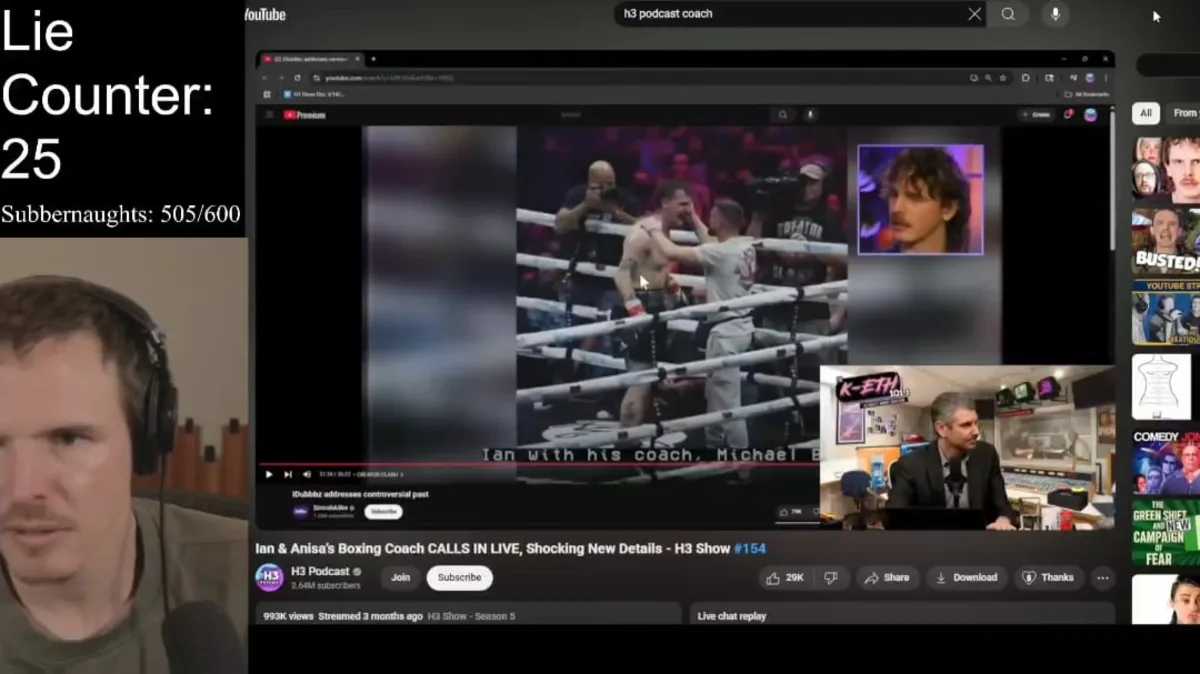The image size is (1200, 674).
Task: Open the first recommended thumbnail under the All chip
Action: (x=1166, y=169)
